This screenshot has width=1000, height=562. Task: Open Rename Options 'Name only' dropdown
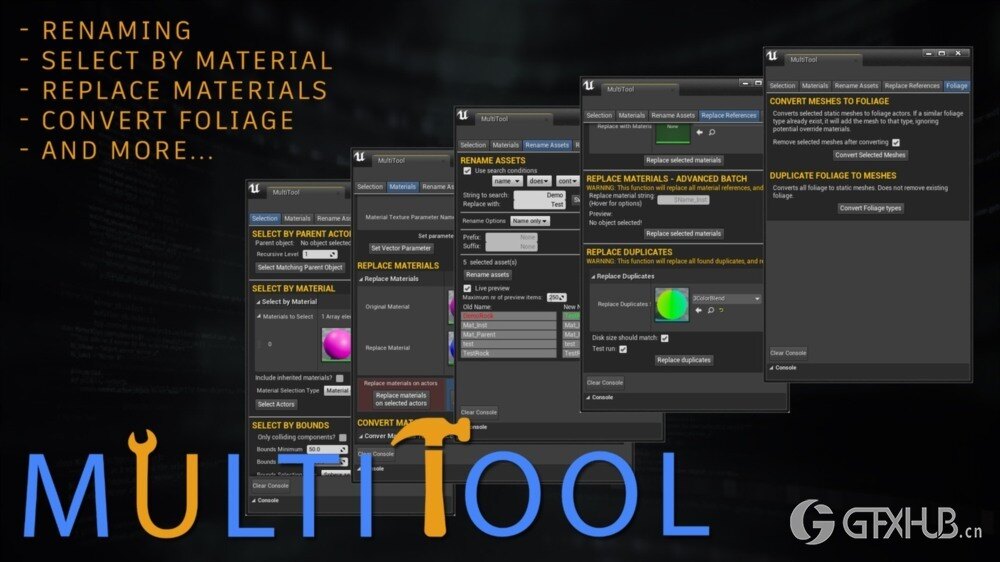pos(529,221)
